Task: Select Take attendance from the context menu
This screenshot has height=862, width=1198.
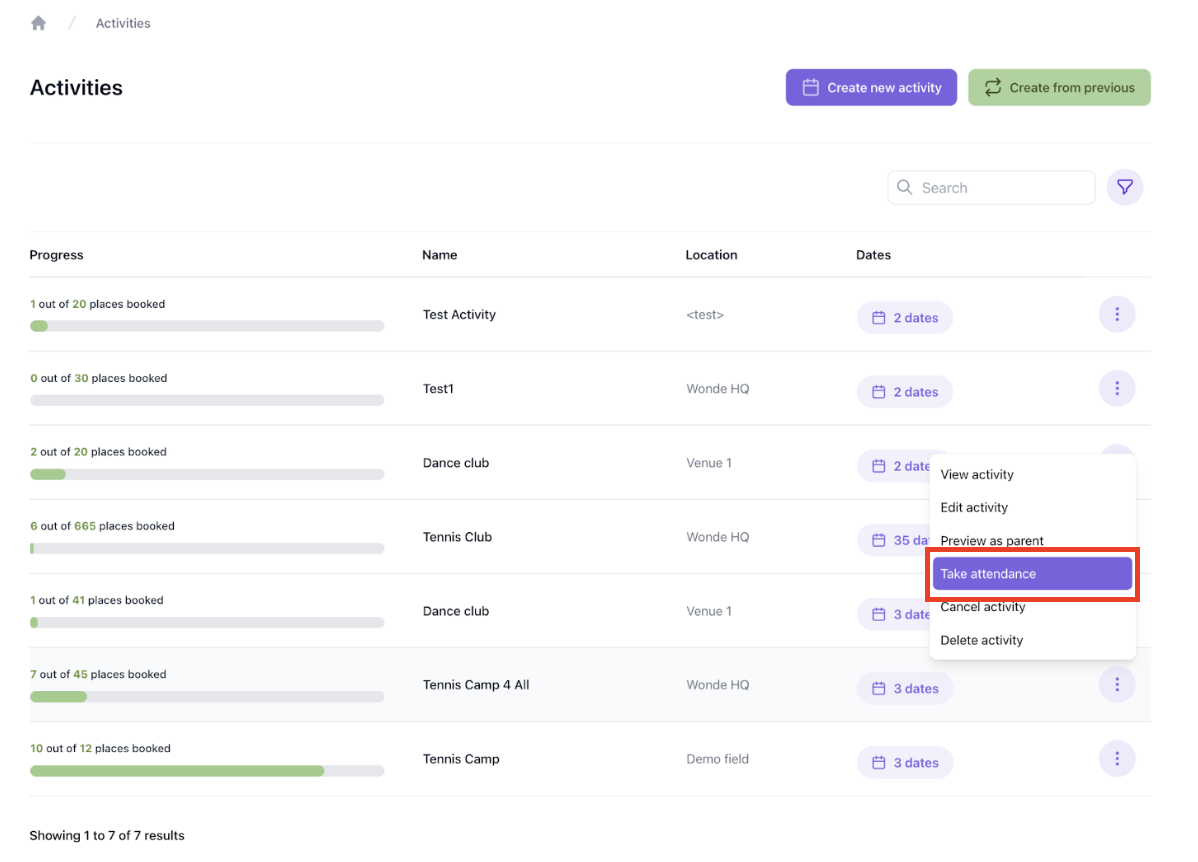Action: [x=1032, y=574]
